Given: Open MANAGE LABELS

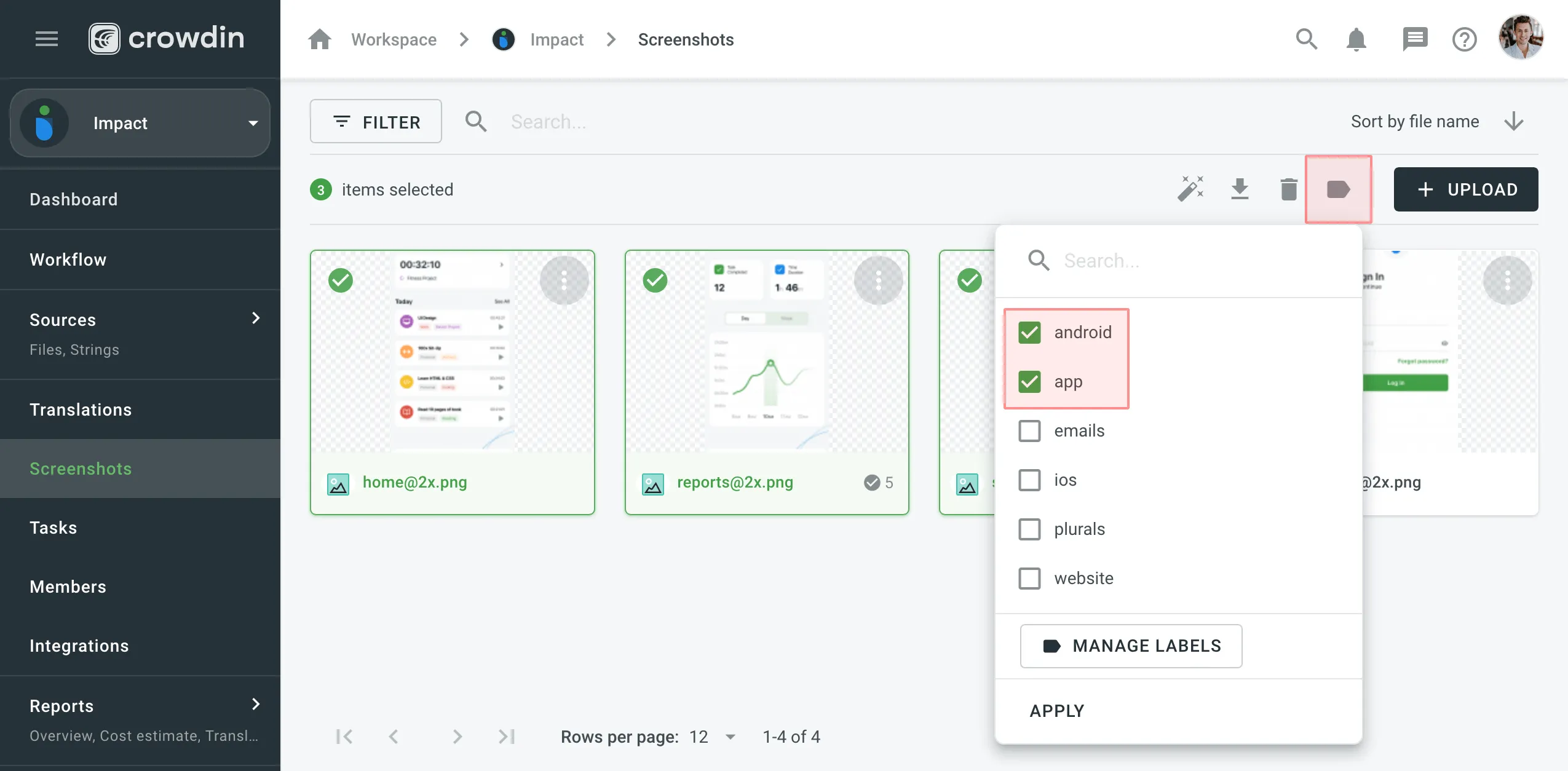Looking at the screenshot, I should click(x=1130, y=646).
